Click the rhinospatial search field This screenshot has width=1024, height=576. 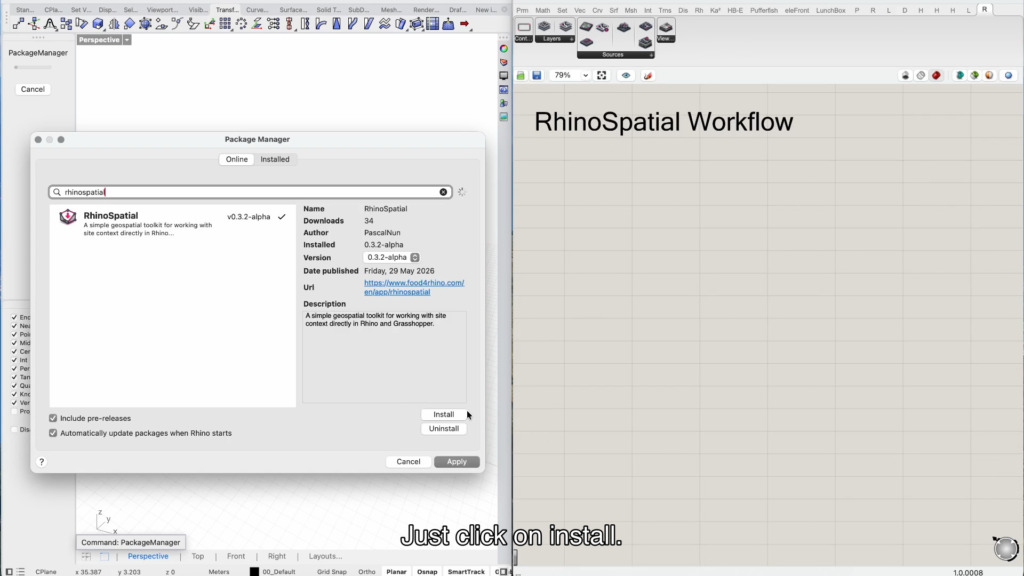tap(250, 192)
